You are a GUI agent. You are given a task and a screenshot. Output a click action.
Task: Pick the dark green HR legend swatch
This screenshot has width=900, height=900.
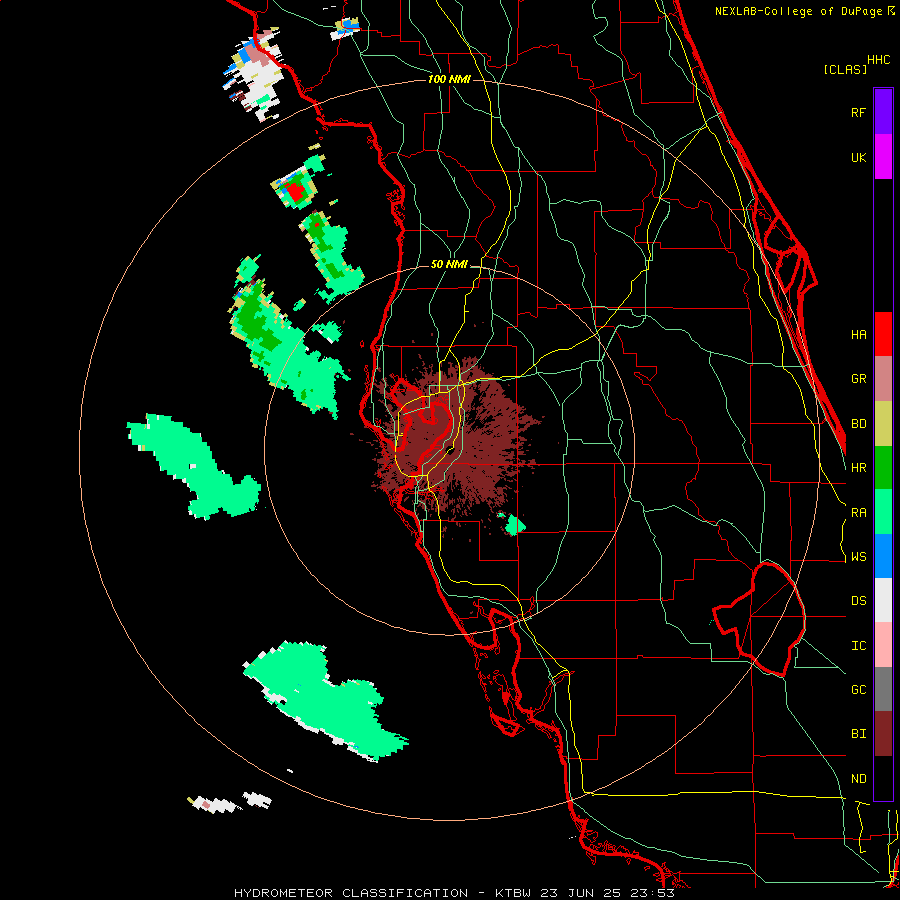tap(883, 467)
